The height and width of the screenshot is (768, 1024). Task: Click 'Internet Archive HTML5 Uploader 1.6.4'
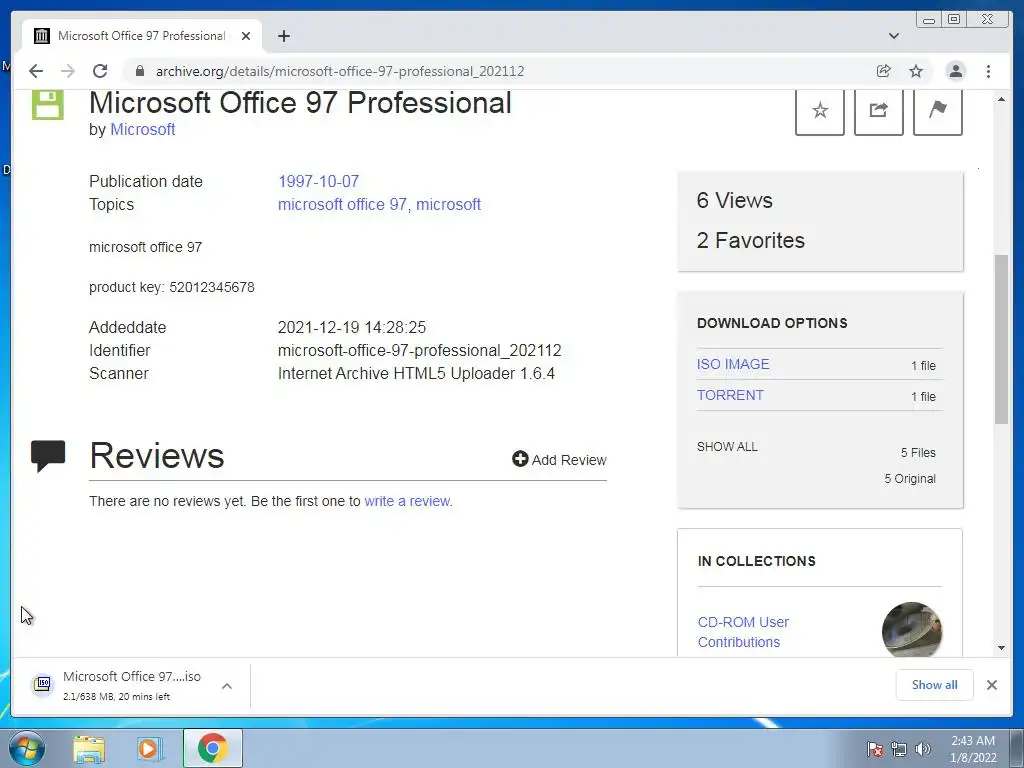(416, 373)
